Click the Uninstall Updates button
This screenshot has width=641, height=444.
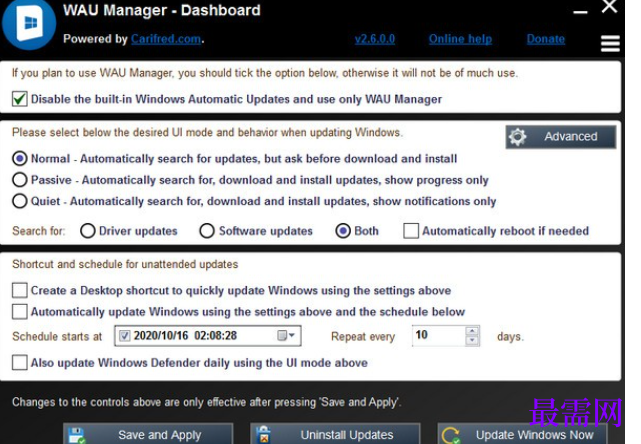point(335,434)
